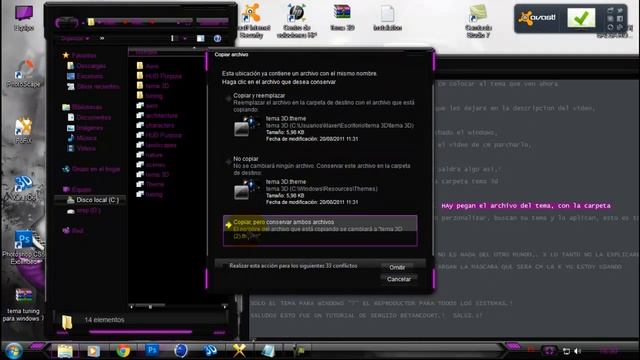The image size is (640, 360).
Task: Toggle the preview pane icon in the Explorer toolbar
Action: point(200,38)
